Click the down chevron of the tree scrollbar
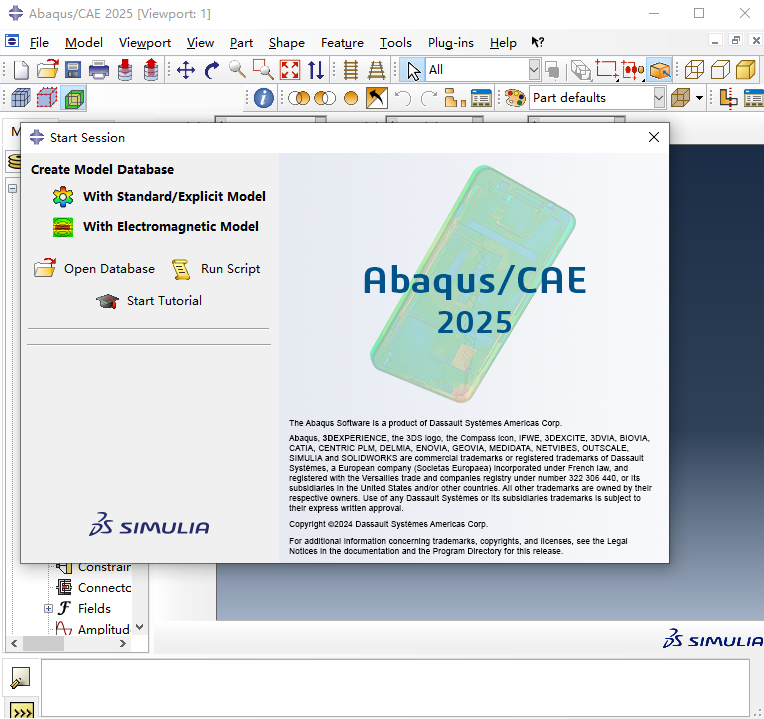The height and width of the screenshot is (719, 764). click(139, 627)
